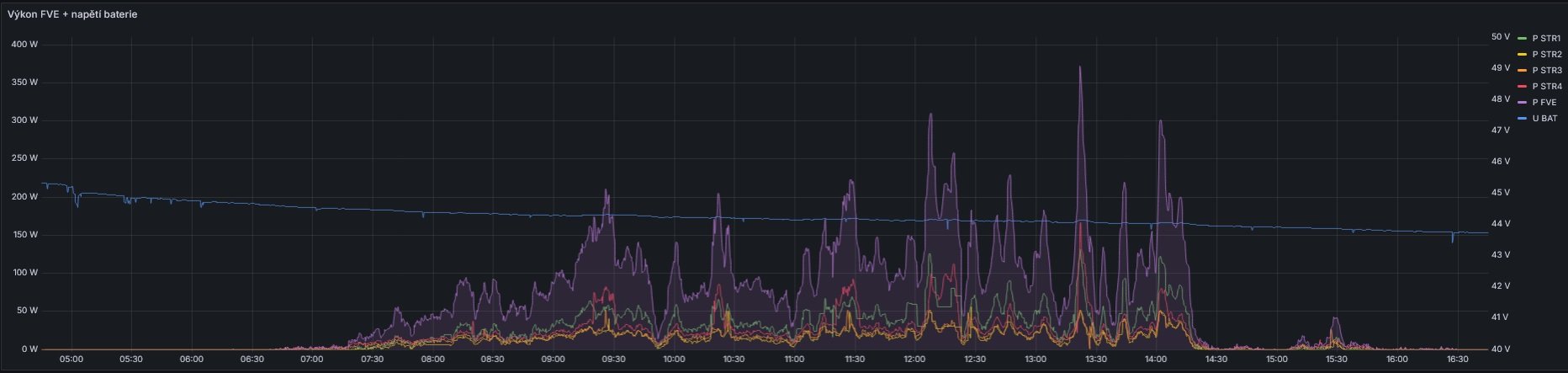The image size is (1568, 373).
Task: Click the 10:00 time axis label
Action: click(674, 360)
